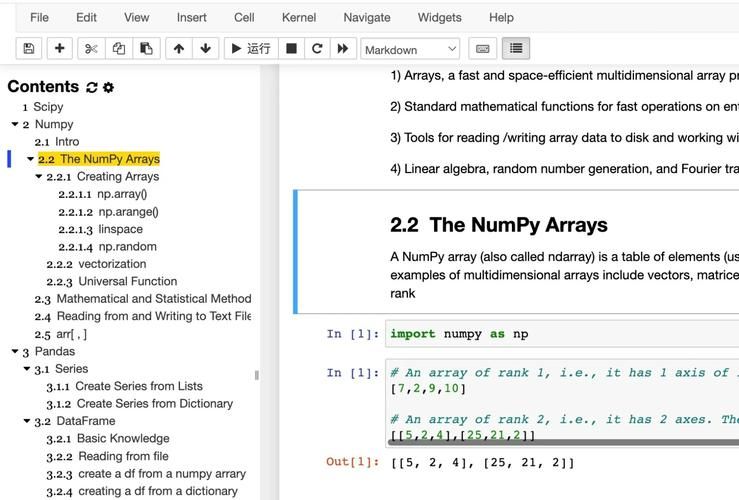Open the File menu
Image resolution: width=739 pixels, height=500 pixels.
tap(39, 17)
